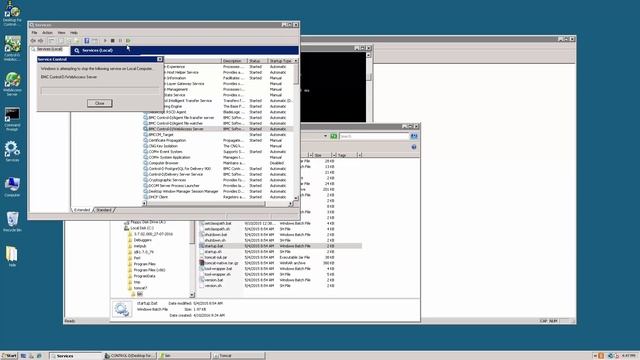Open the Services desktop shortcut with gears
The height and width of the screenshot is (360, 640).
coord(12,151)
